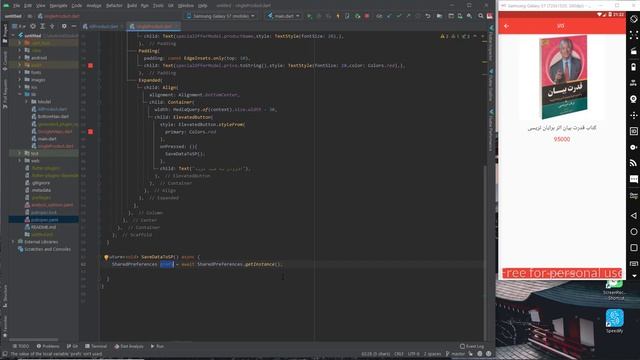Click the Project panel settings gear icon
640x360 pixels.
click(x=64, y=26)
